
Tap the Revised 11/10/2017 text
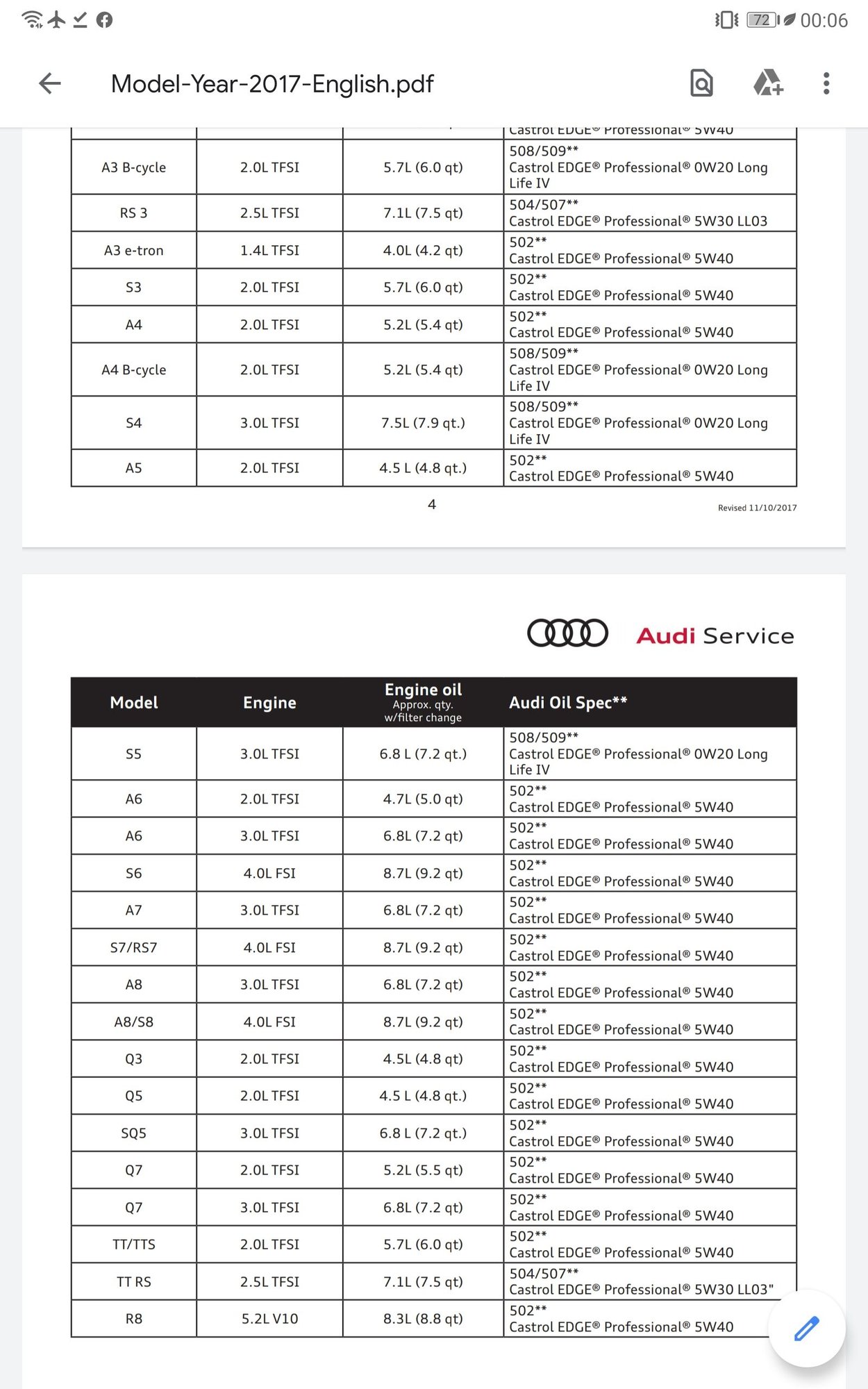point(758,507)
